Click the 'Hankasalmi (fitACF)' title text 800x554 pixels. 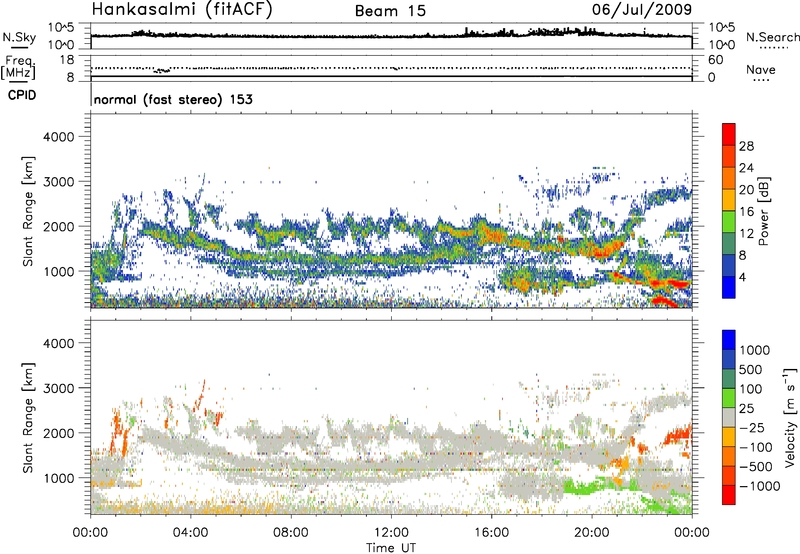point(182,9)
